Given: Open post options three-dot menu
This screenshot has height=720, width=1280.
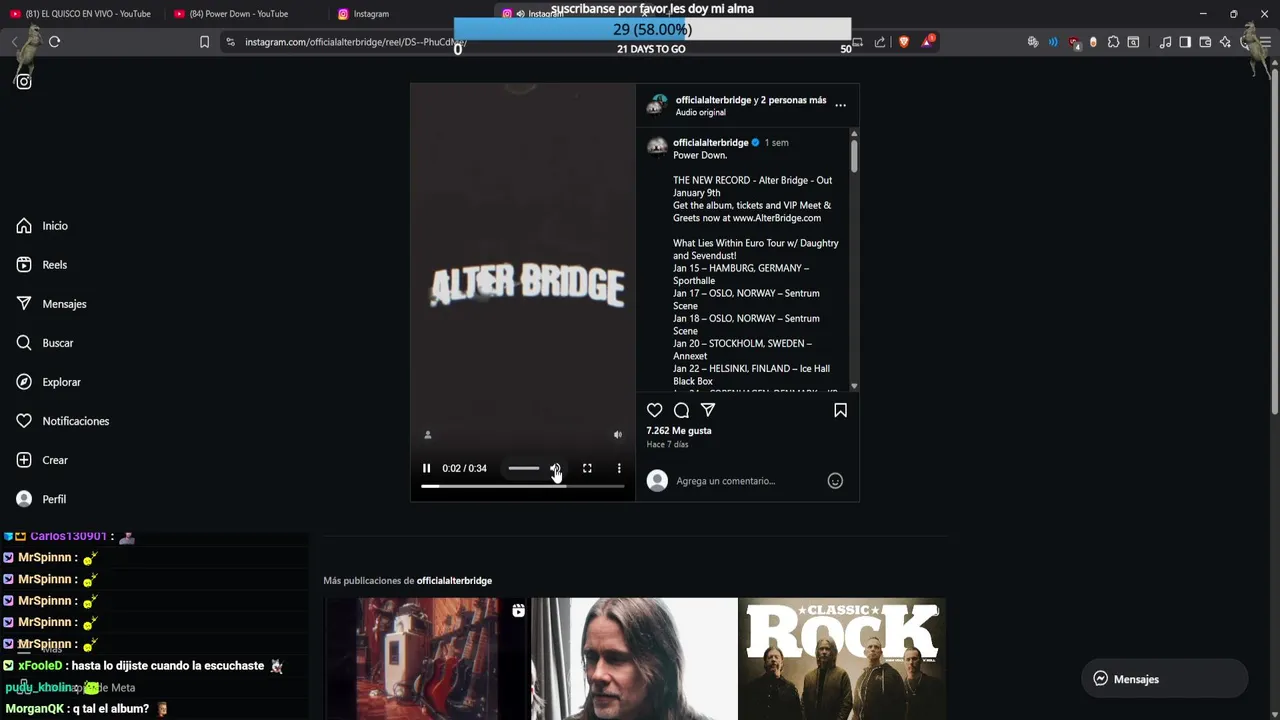Looking at the screenshot, I should click(840, 105).
